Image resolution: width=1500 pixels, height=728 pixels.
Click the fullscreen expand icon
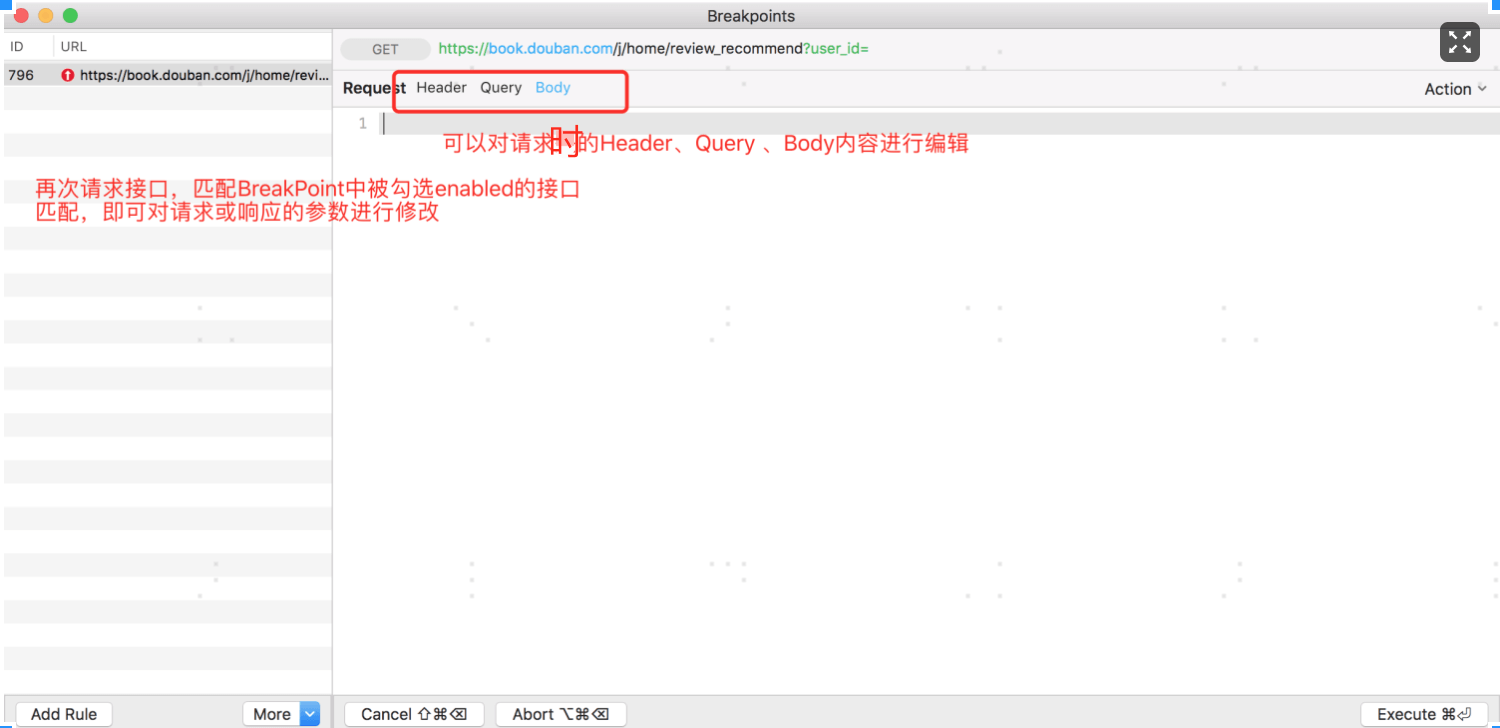(1459, 42)
